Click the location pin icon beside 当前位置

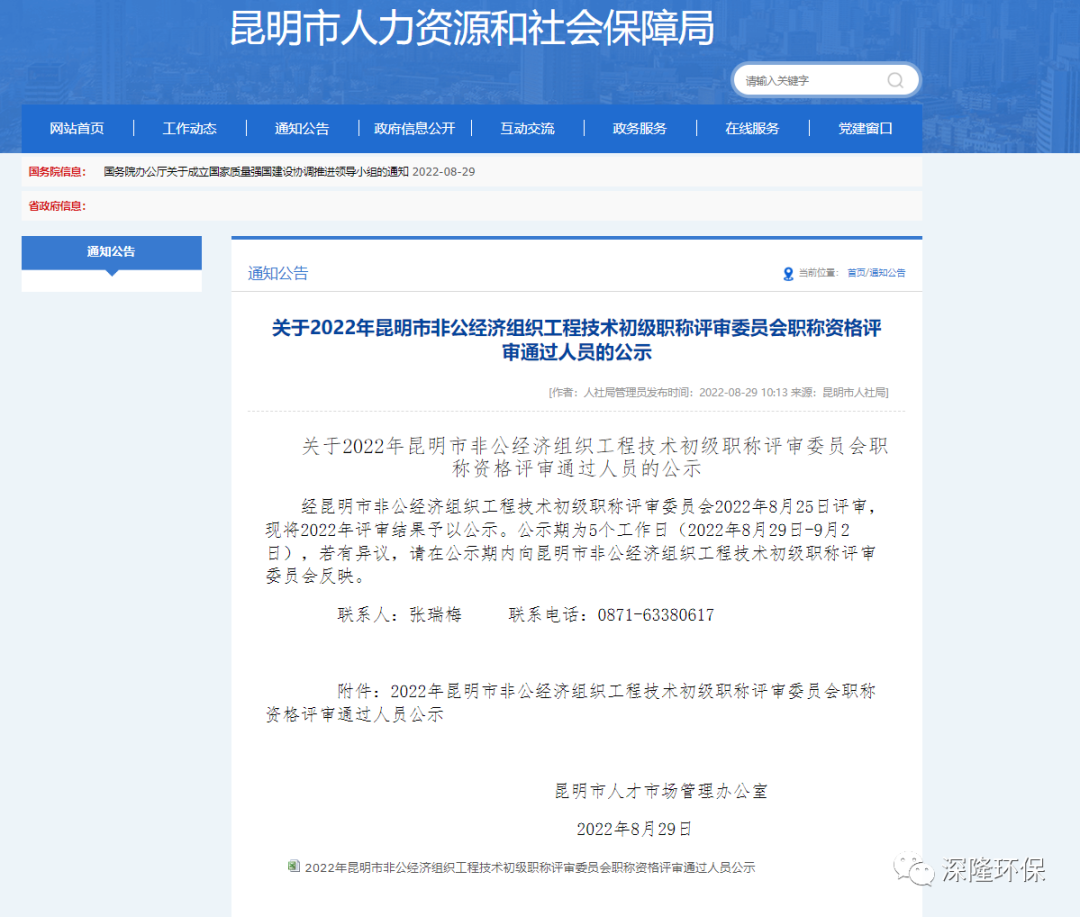point(788,273)
